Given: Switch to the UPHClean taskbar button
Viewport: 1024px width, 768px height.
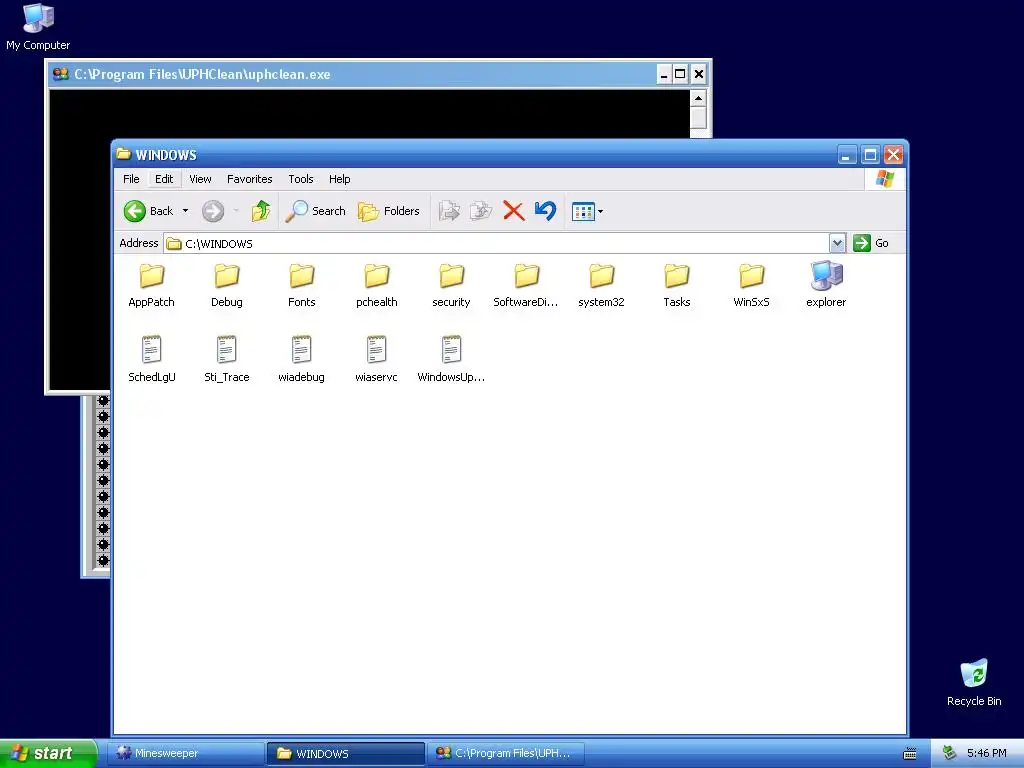Looking at the screenshot, I should coord(505,753).
